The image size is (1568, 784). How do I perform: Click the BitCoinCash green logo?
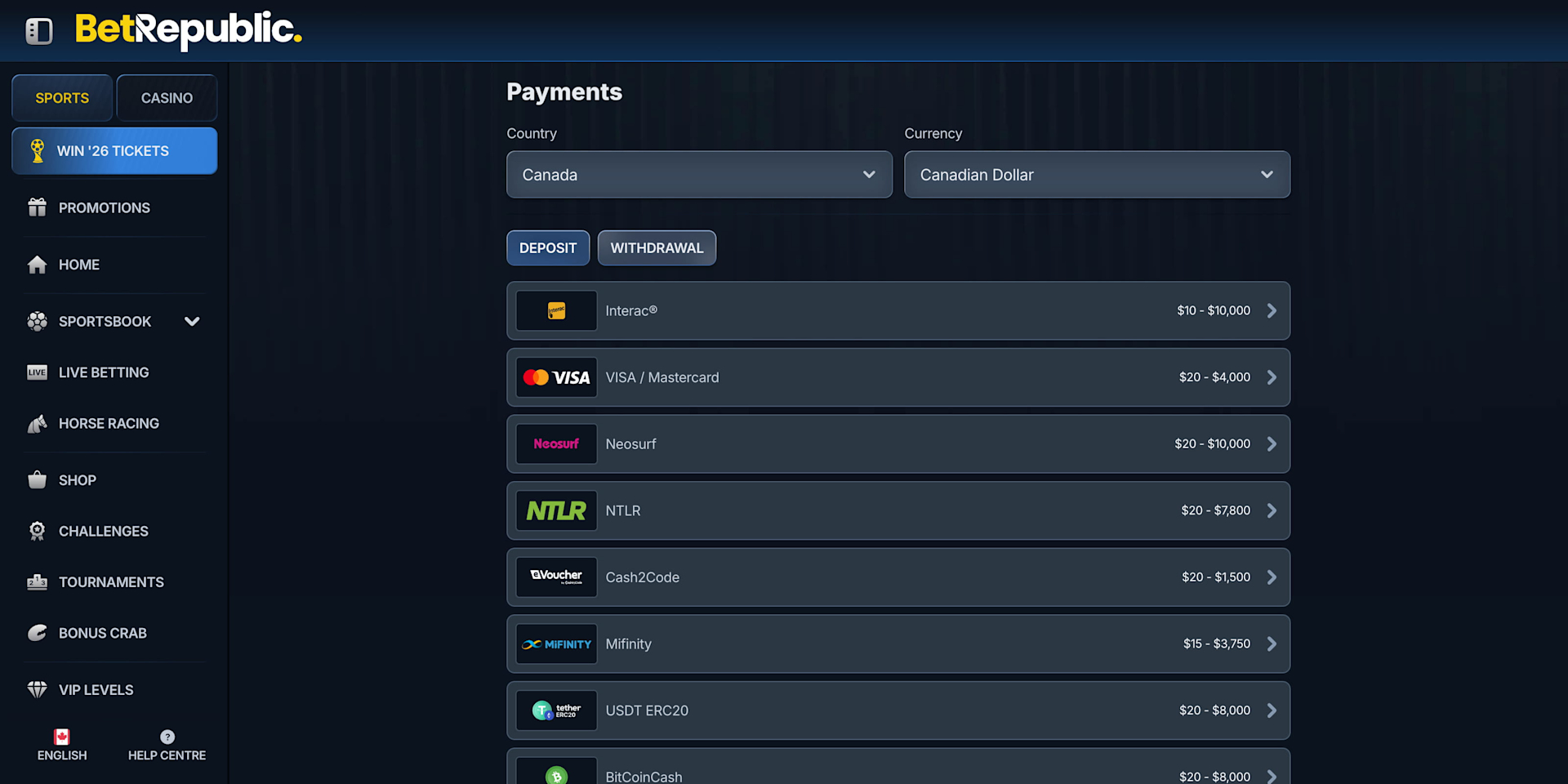pos(556,774)
